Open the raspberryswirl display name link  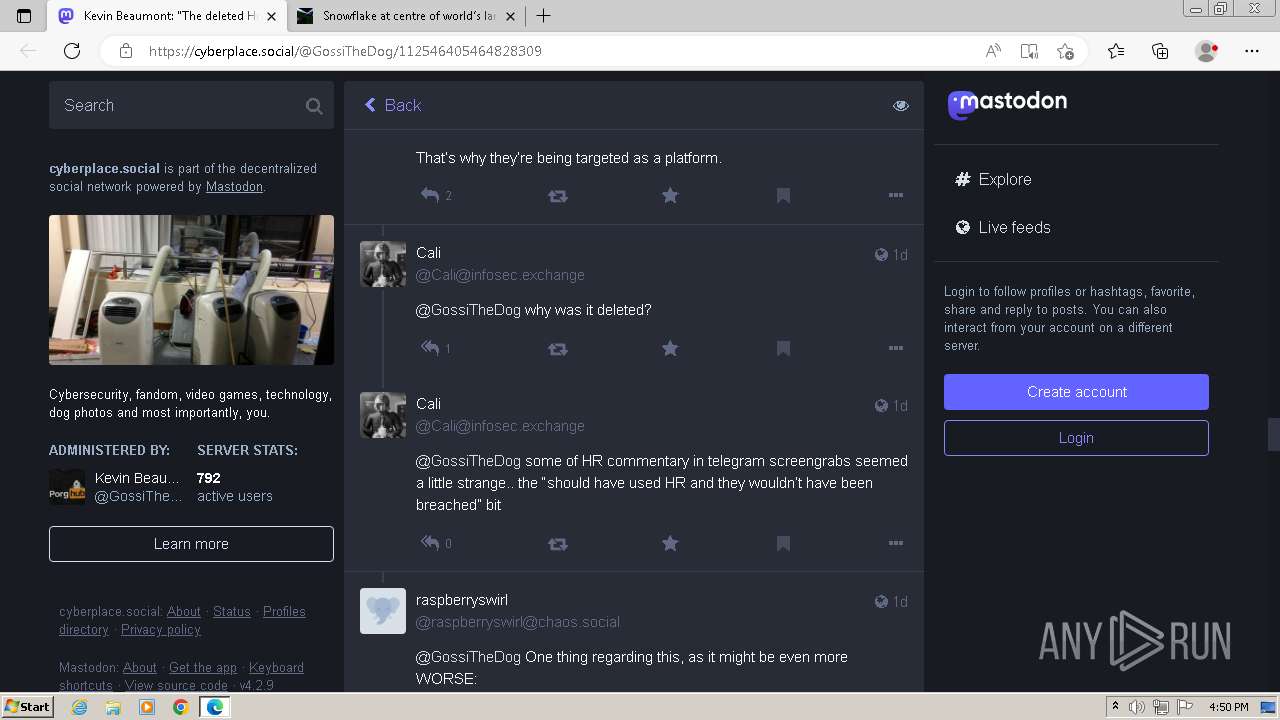(x=462, y=600)
